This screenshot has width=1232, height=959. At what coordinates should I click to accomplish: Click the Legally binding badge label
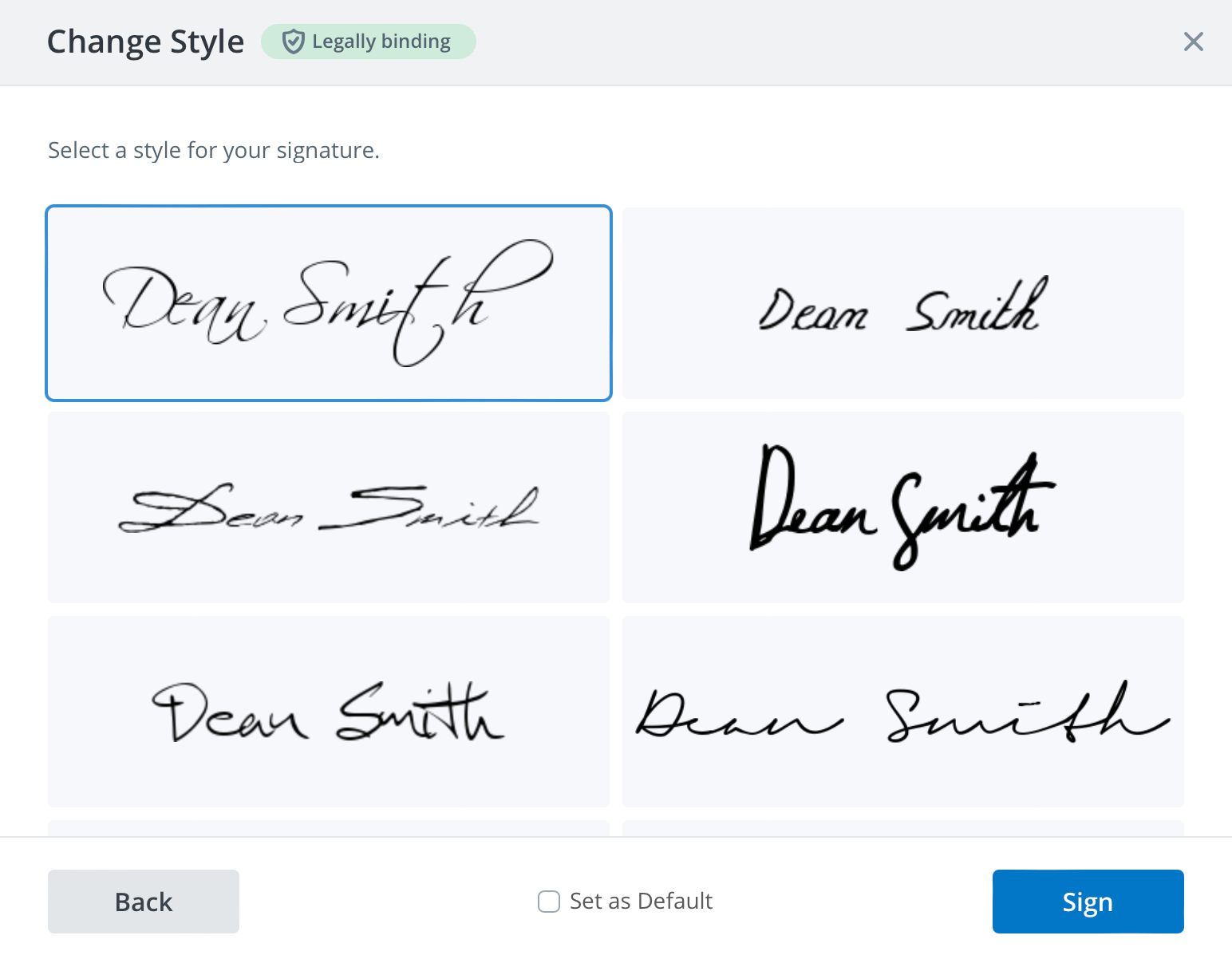click(381, 41)
